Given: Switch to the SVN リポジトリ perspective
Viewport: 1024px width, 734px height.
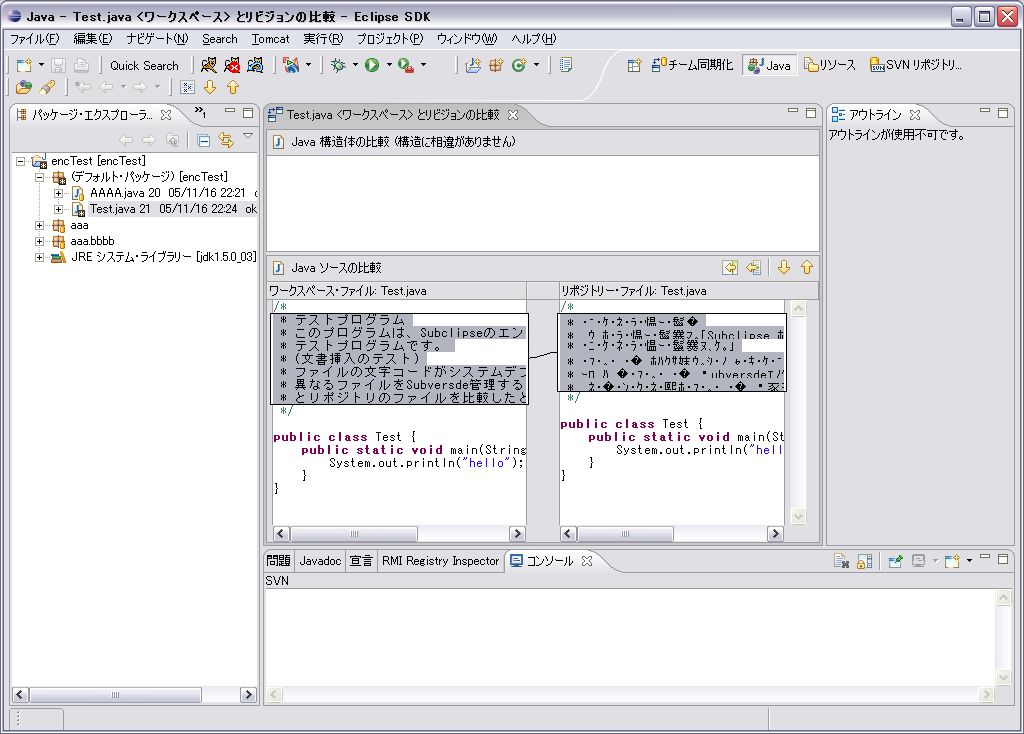Looking at the screenshot, I should (x=916, y=65).
